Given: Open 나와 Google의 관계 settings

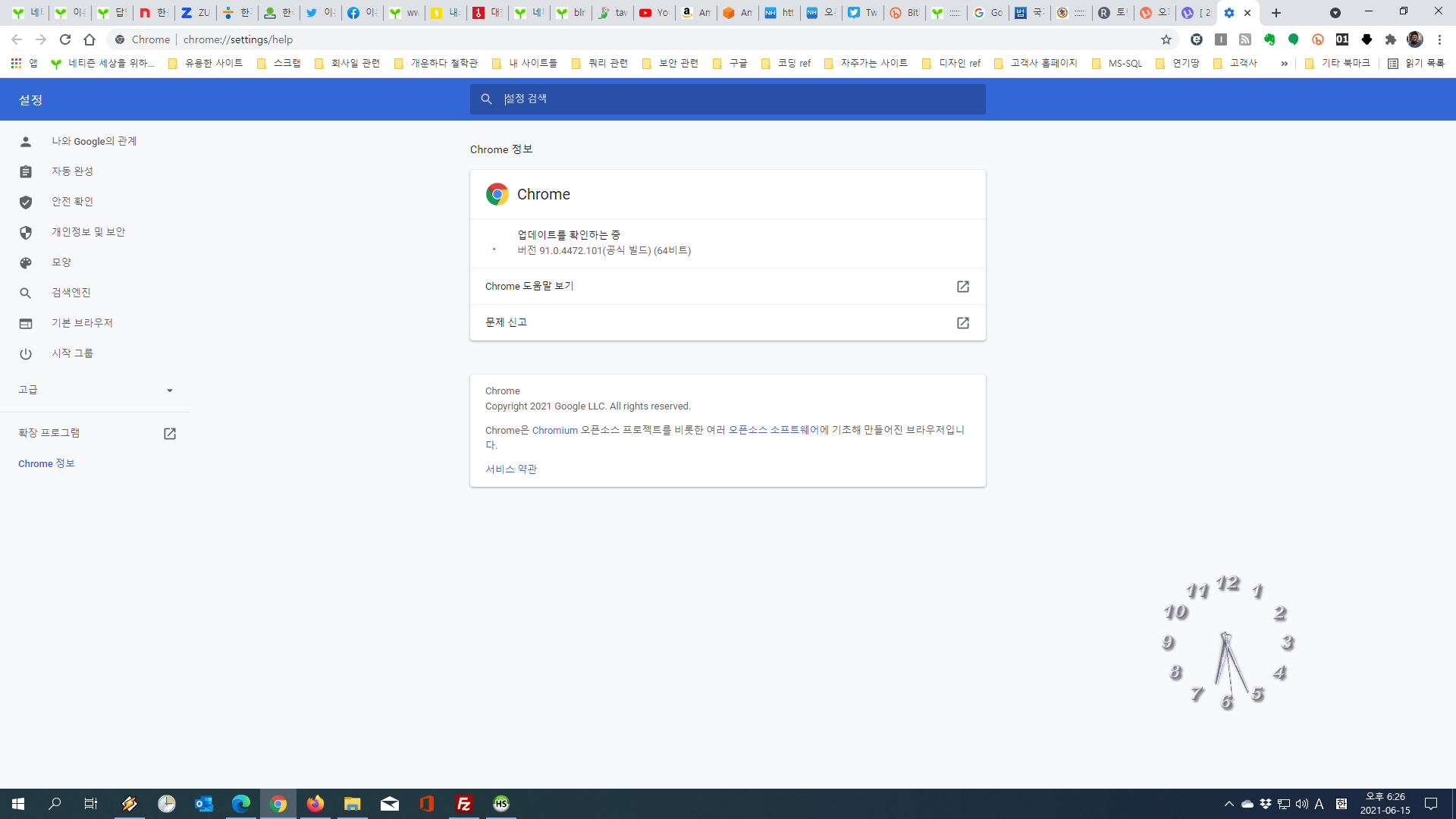Looking at the screenshot, I should pos(95,141).
